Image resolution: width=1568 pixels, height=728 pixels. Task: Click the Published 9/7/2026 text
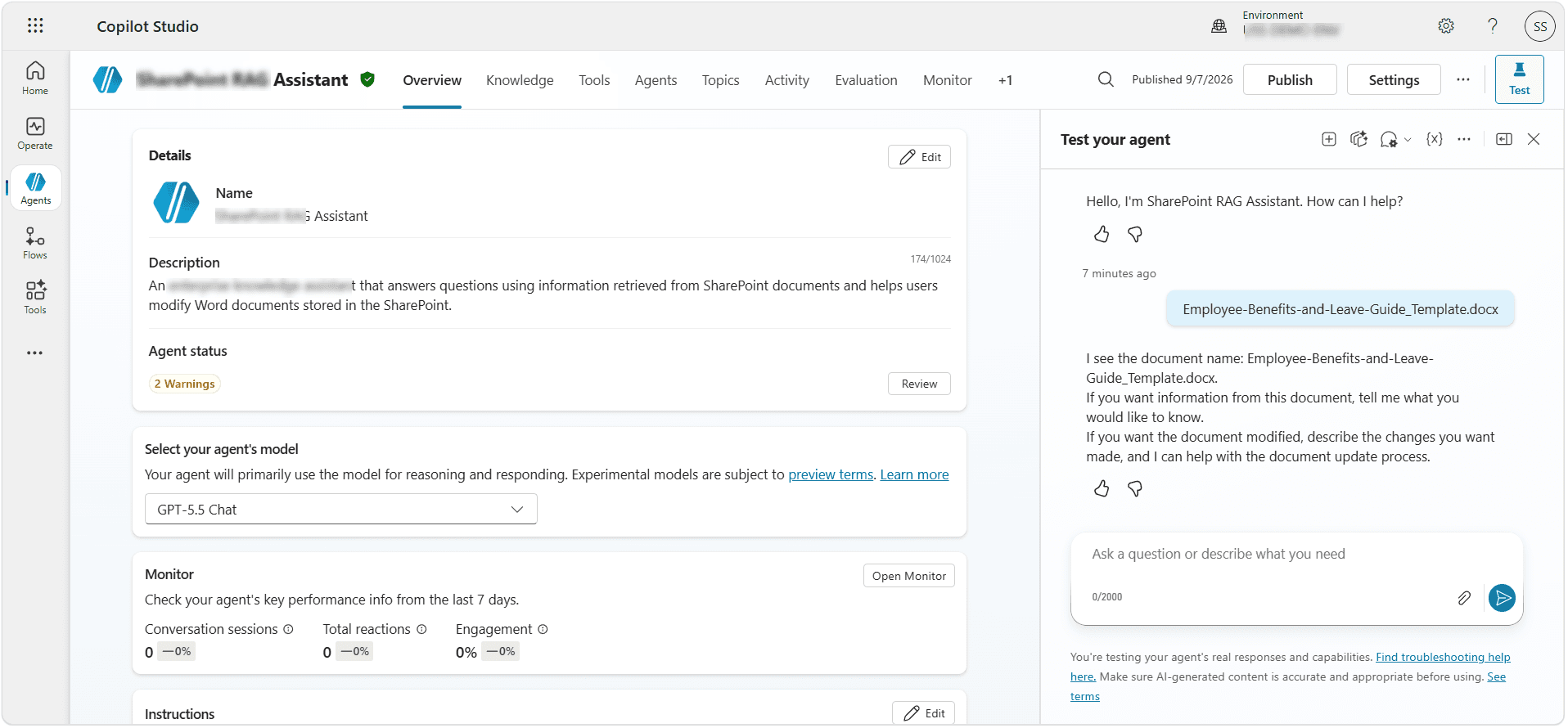[x=1182, y=79]
